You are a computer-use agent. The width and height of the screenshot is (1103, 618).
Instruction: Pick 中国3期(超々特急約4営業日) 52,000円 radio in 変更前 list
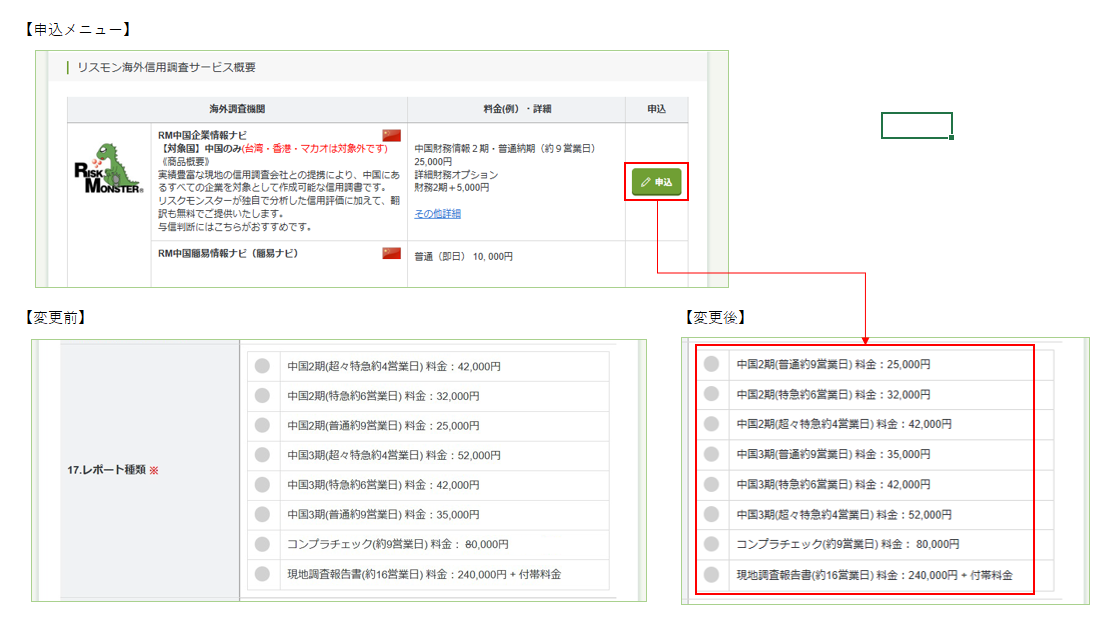click(x=262, y=455)
